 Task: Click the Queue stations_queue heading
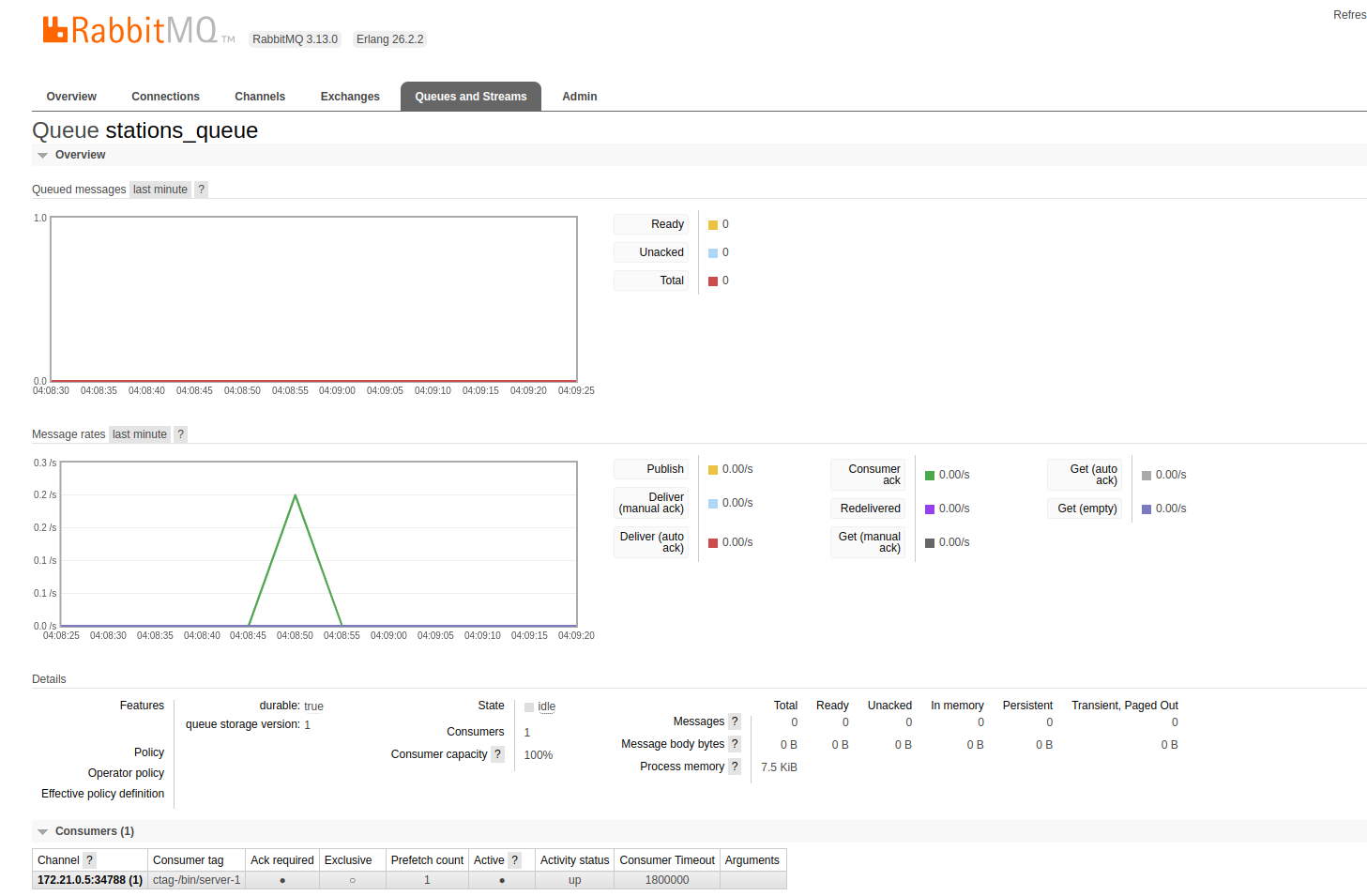[x=145, y=130]
